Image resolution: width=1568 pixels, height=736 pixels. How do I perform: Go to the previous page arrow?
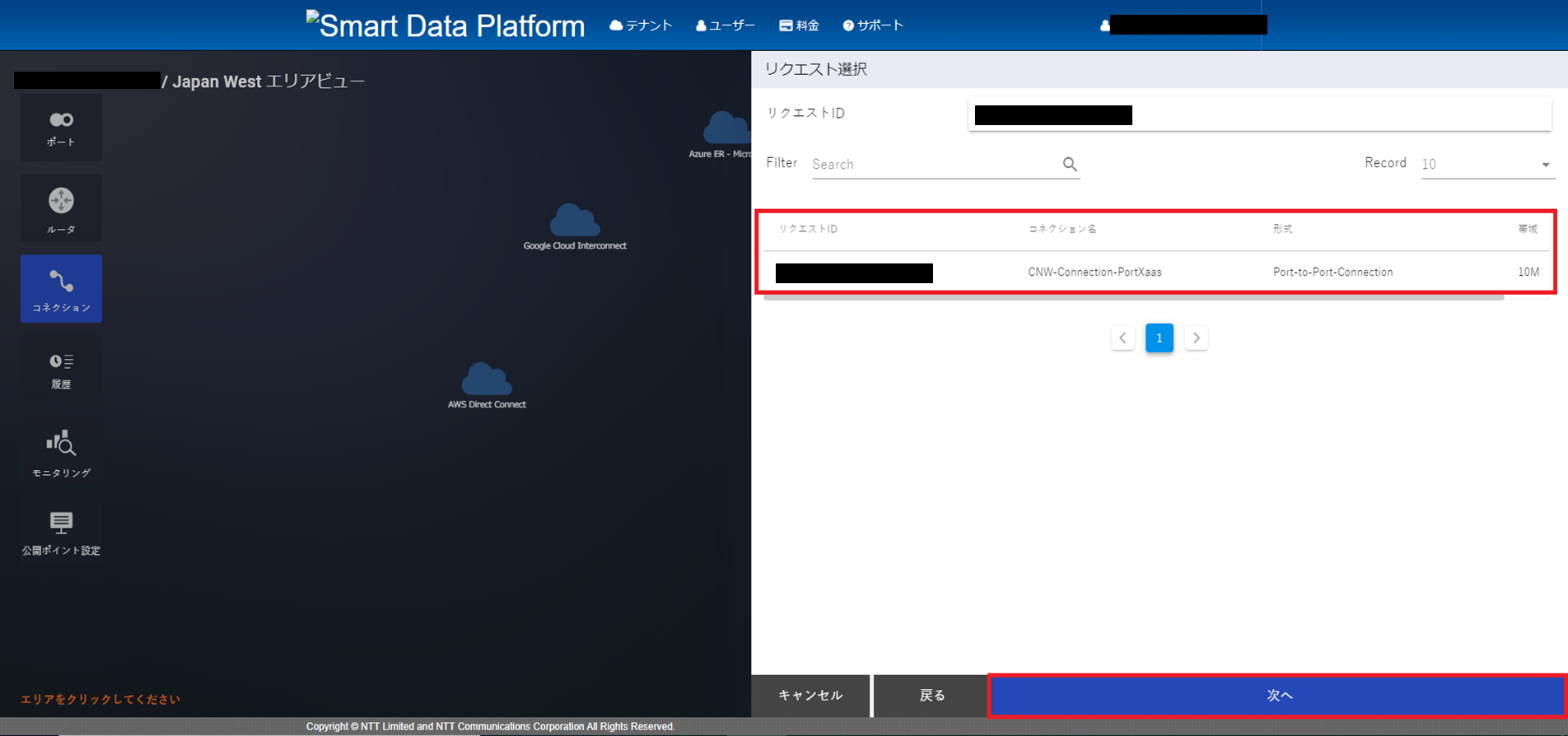[1122, 338]
